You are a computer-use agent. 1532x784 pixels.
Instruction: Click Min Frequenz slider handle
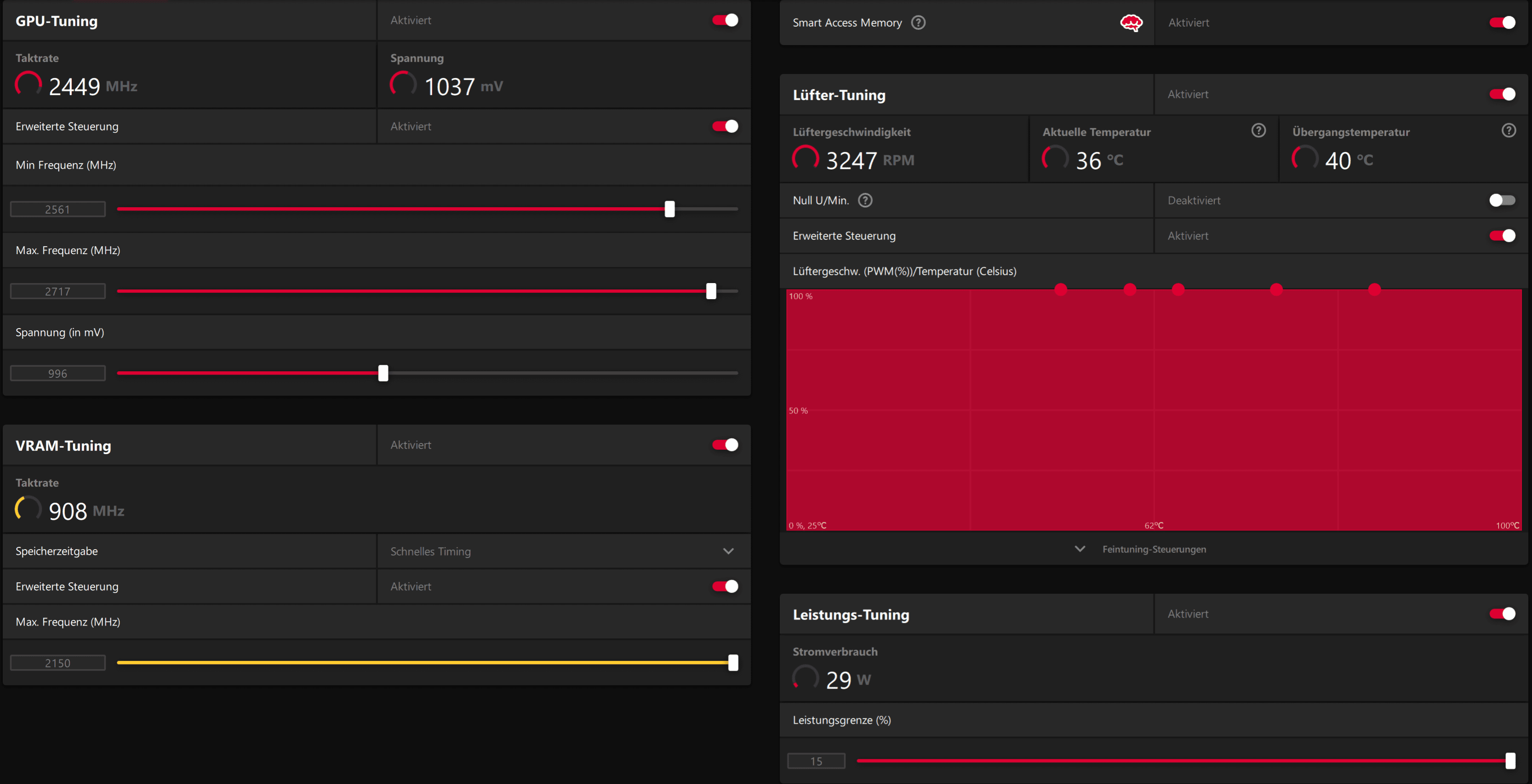tap(669, 209)
